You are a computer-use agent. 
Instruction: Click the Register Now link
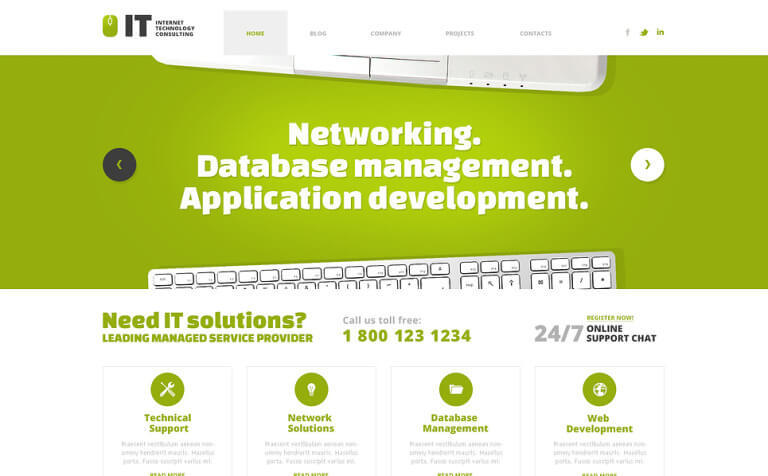pyautogui.click(x=610, y=318)
